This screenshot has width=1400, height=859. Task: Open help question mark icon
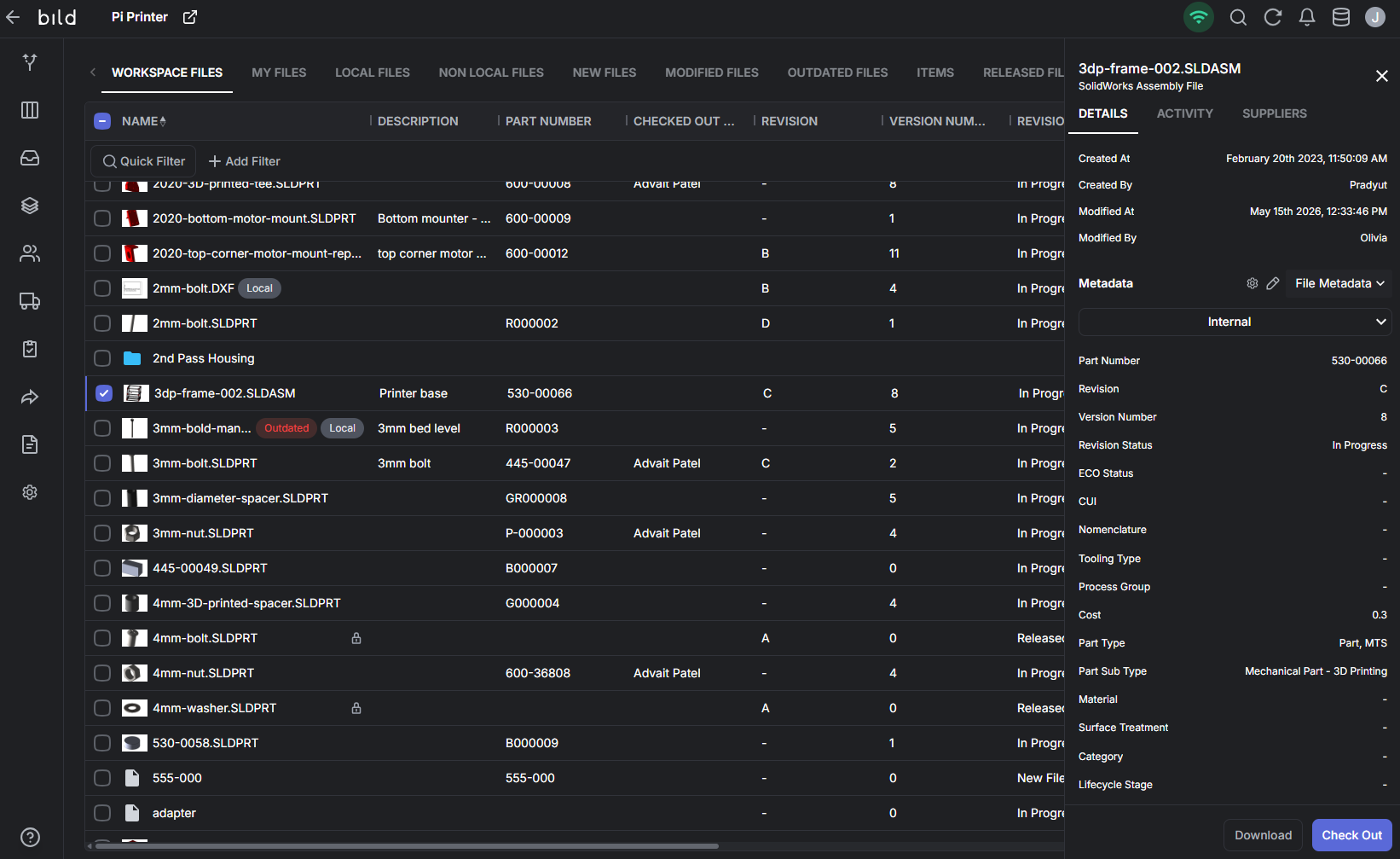point(30,837)
